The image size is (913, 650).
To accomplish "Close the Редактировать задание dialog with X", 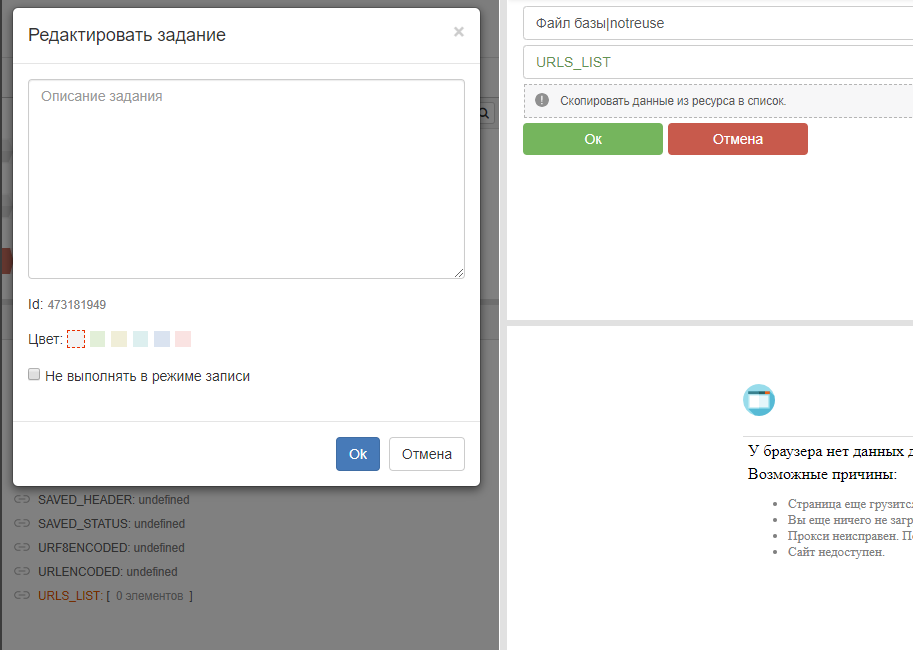I will (458, 32).
